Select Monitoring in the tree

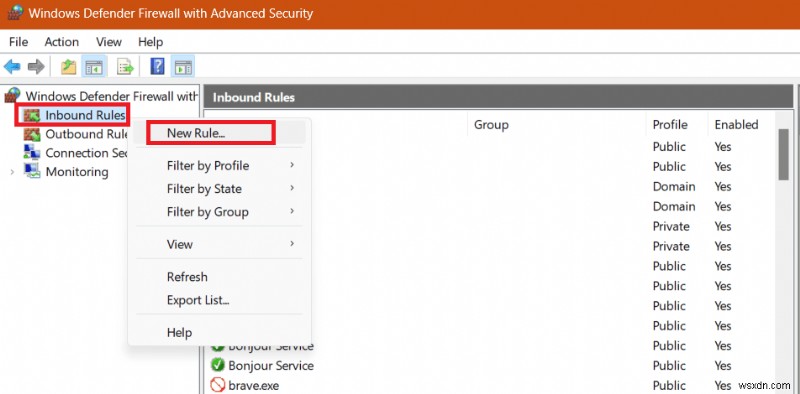[x=77, y=171]
